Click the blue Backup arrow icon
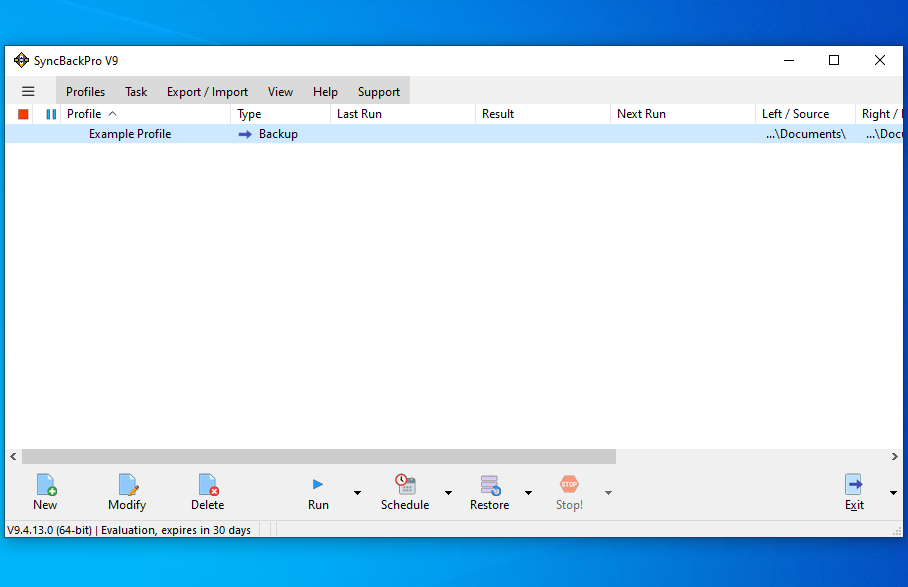 pos(245,134)
